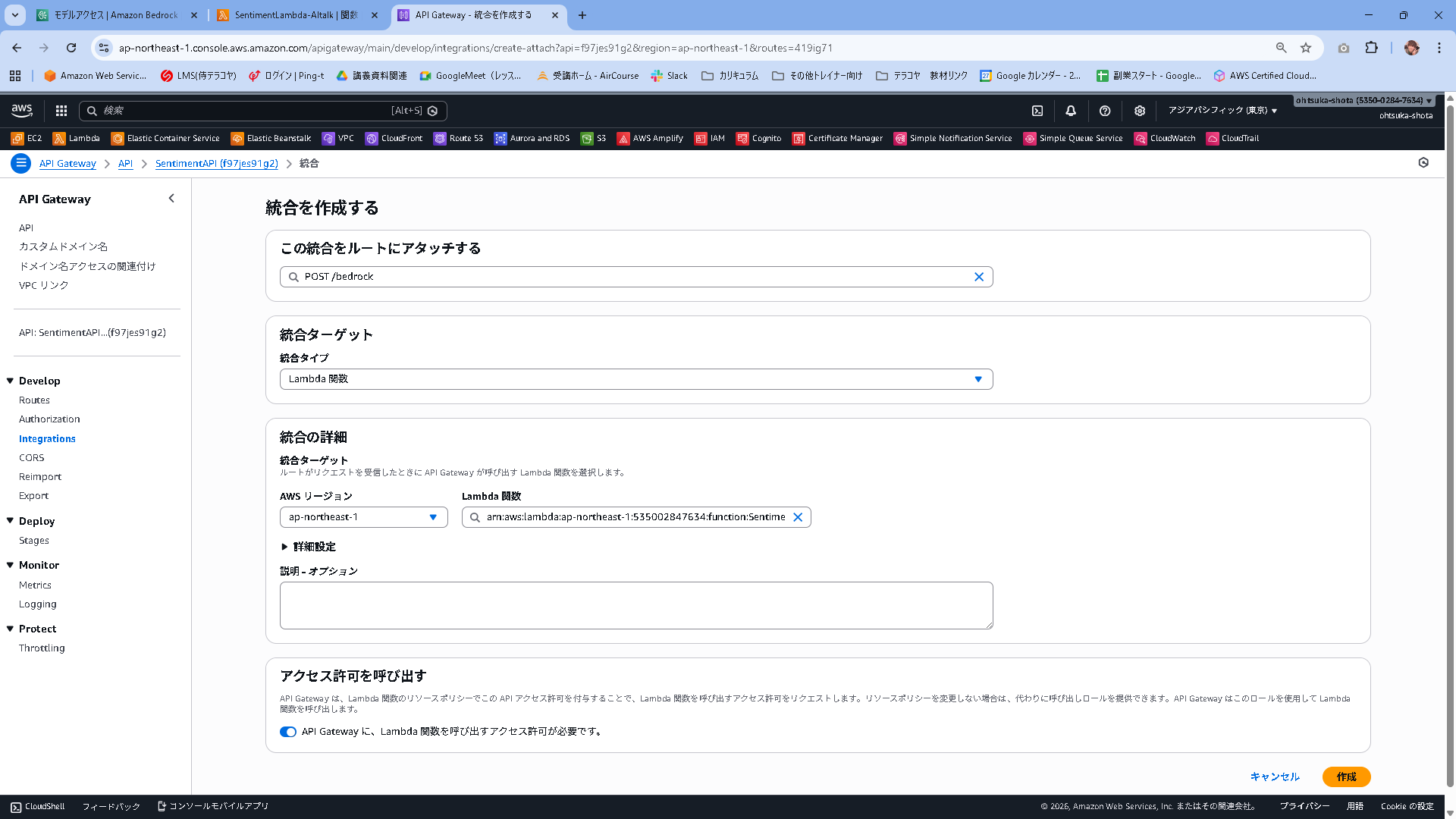Open the hamburger navigation menu icon
The image size is (1456, 819).
click(21, 163)
